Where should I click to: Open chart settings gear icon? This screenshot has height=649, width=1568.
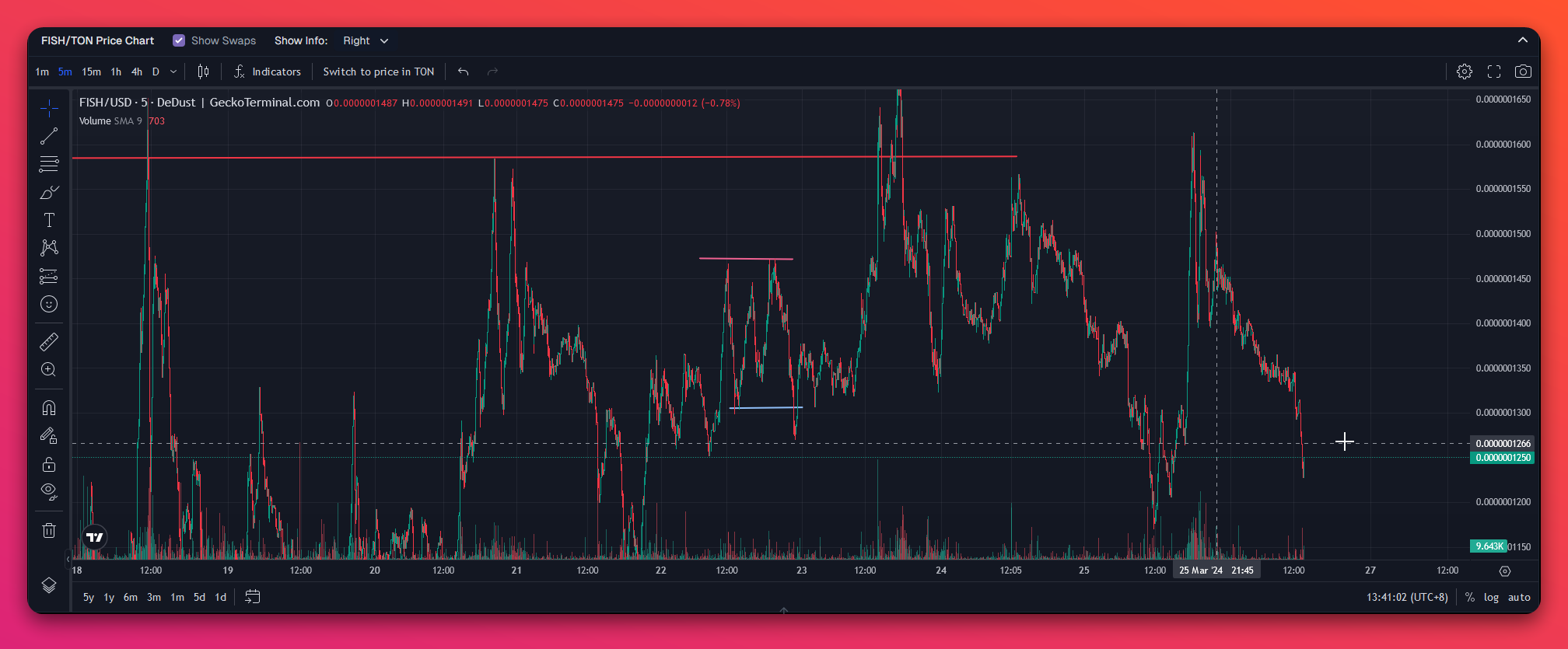1465,72
